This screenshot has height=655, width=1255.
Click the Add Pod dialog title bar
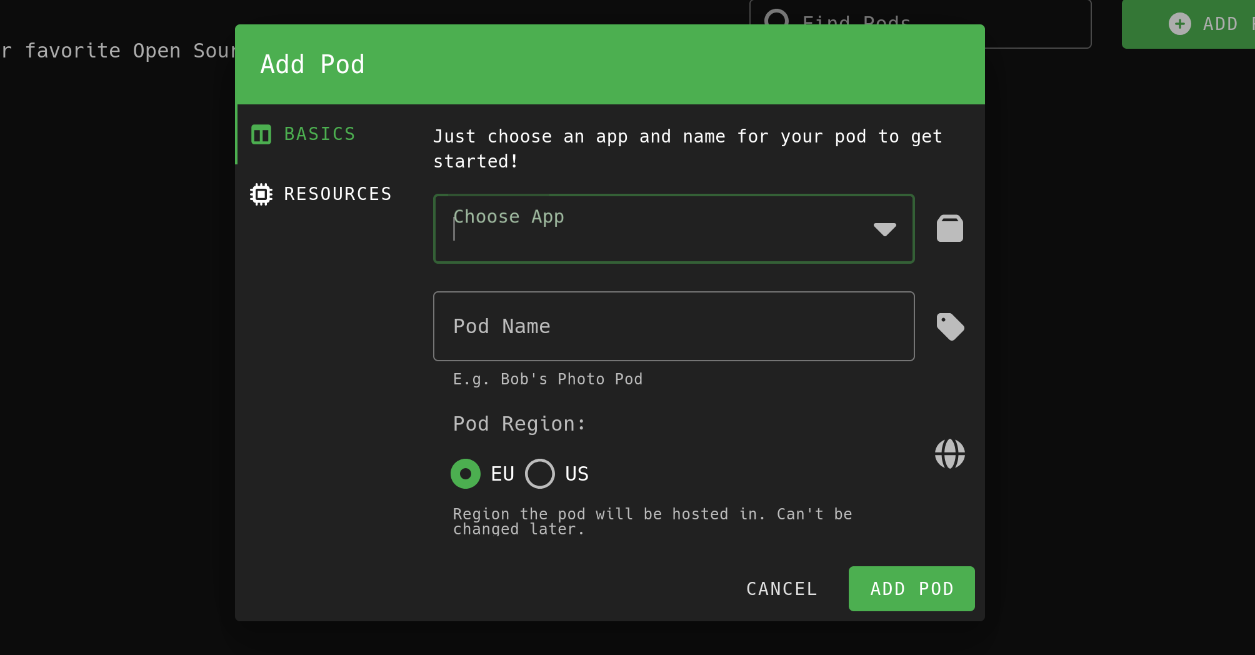(609, 65)
